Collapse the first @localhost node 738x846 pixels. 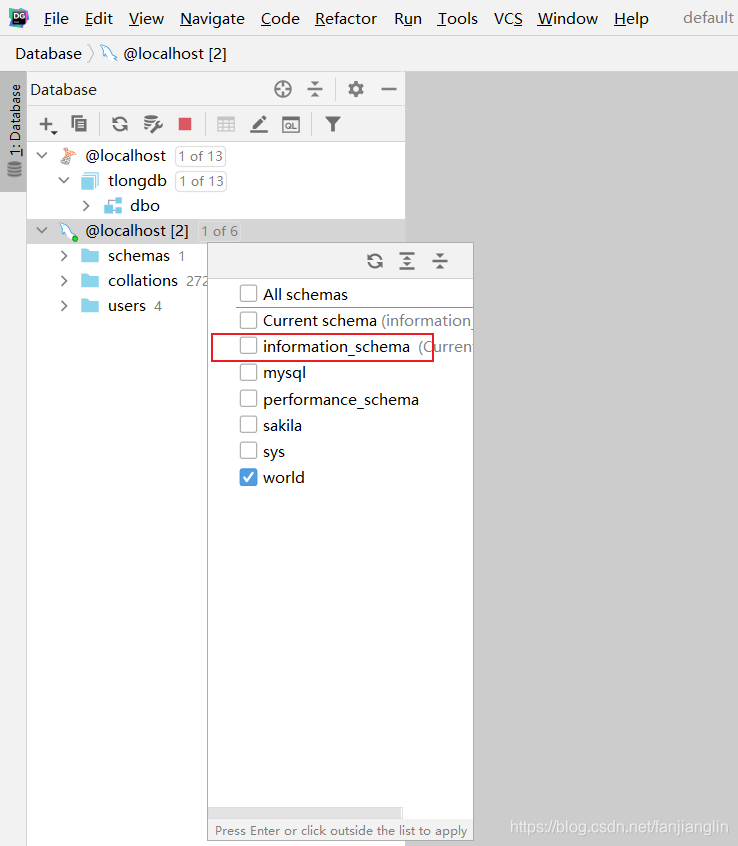(x=42, y=155)
